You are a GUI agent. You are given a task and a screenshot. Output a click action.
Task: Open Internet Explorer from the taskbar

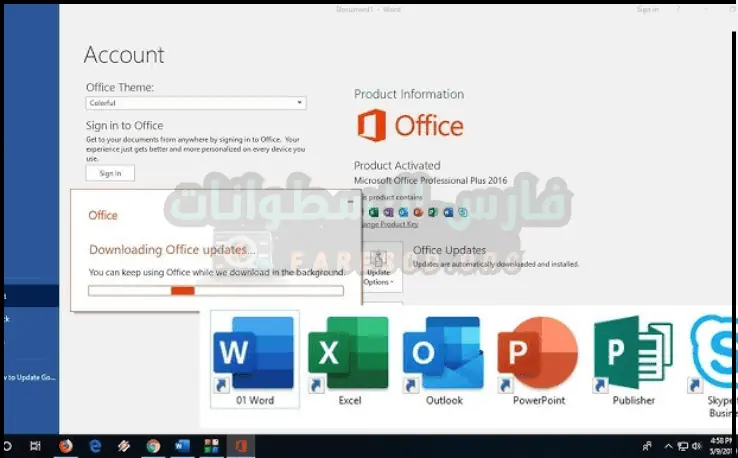point(95,445)
